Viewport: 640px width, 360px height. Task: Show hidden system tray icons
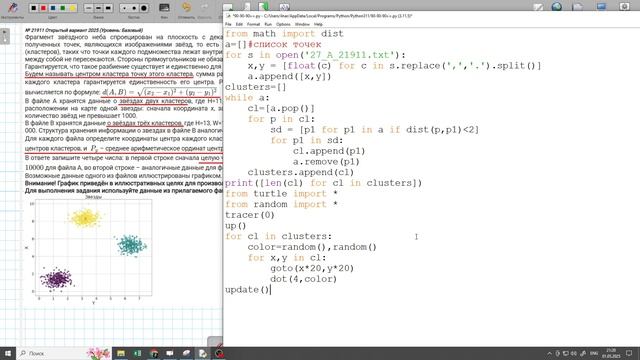(549, 353)
